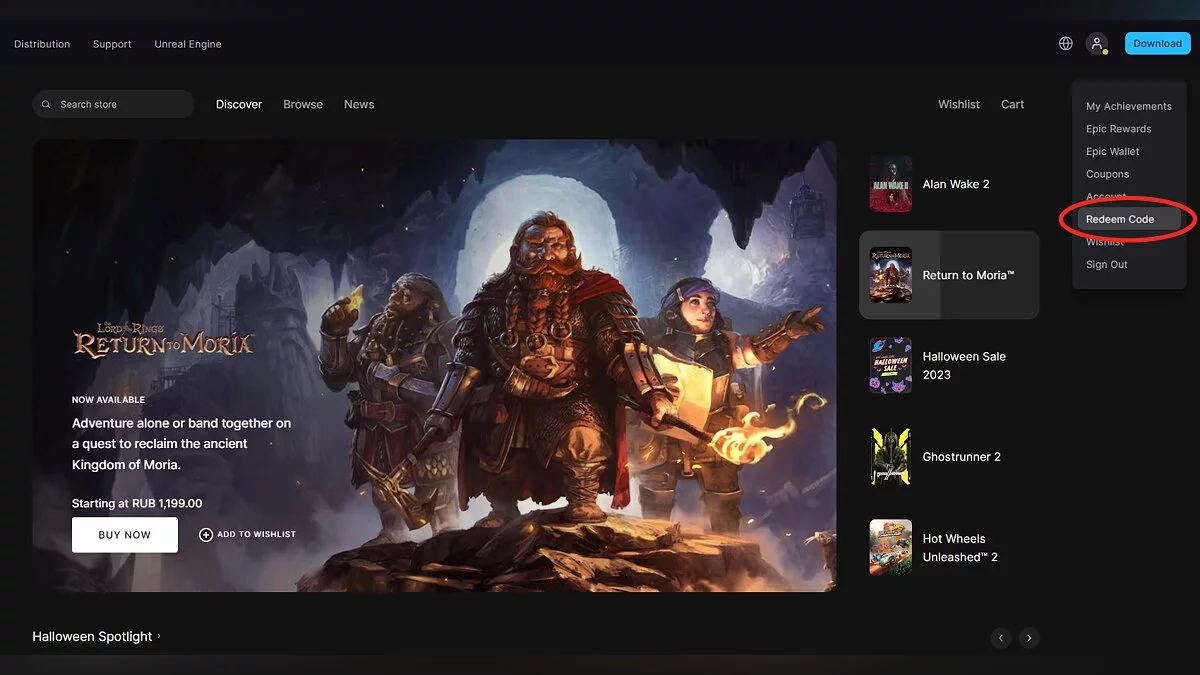Viewport: 1200px width, 675px height.
Task: Click the globe language icon
Action: [x=1066, y=44]
